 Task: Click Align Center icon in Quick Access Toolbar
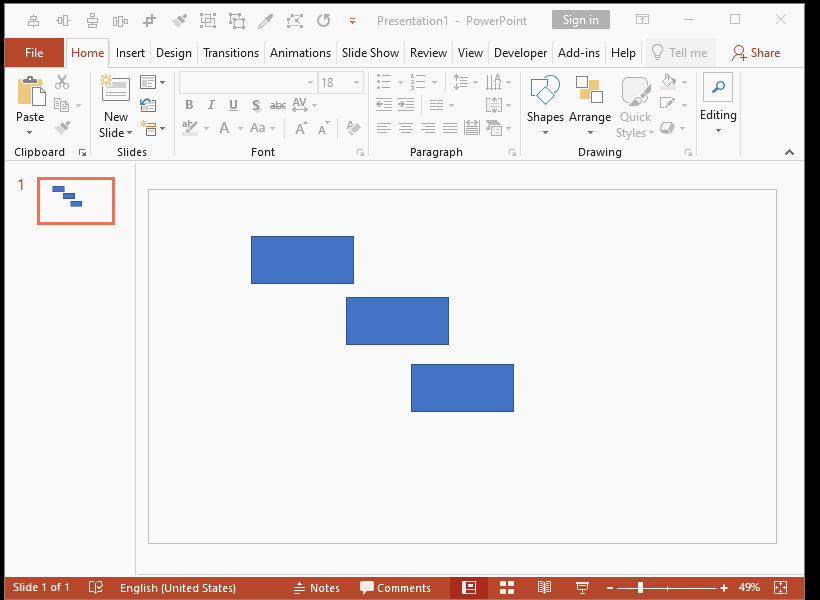(x=33, y=21)
